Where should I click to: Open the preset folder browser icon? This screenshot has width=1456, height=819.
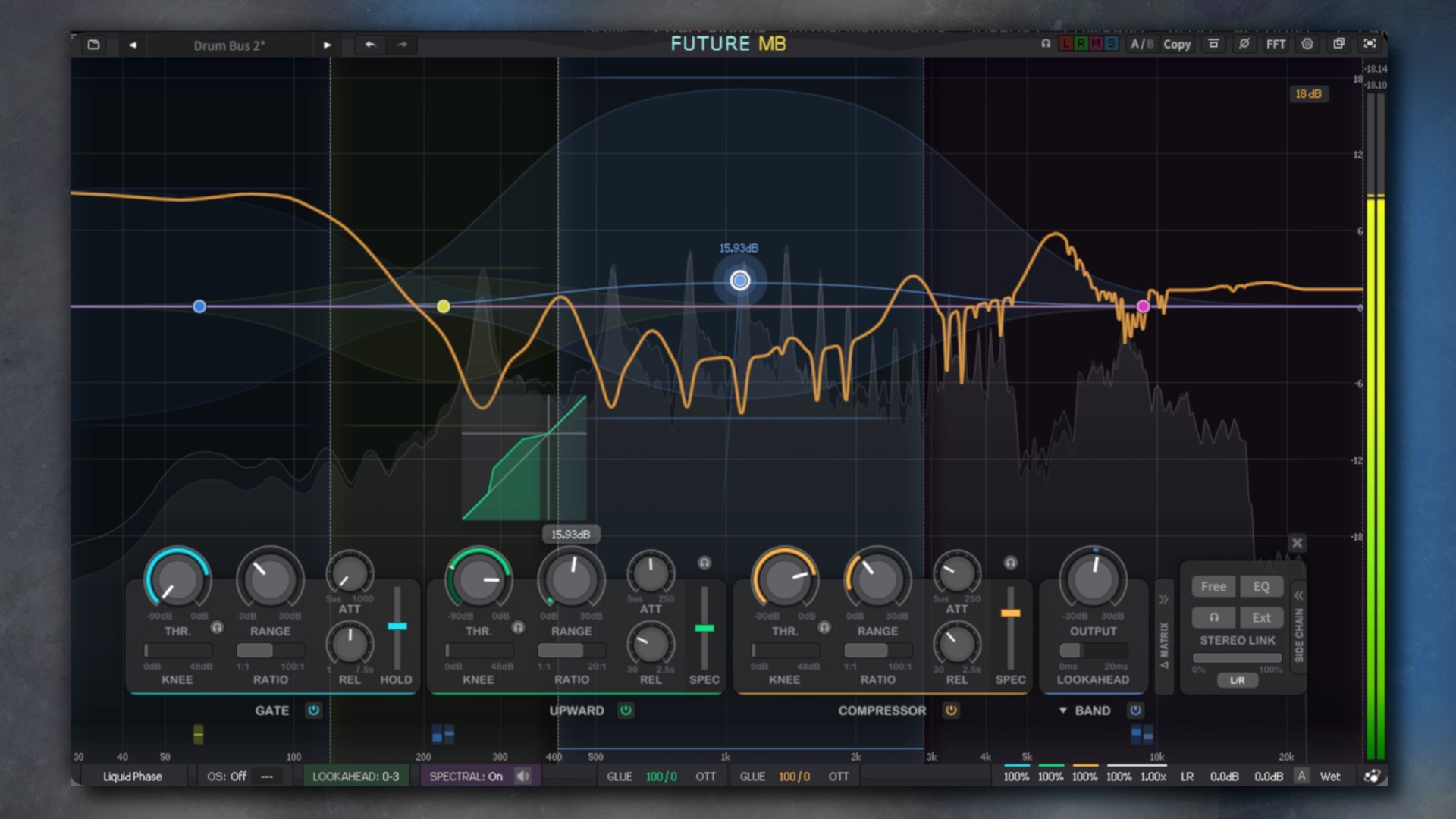click(x=93, y=45)
